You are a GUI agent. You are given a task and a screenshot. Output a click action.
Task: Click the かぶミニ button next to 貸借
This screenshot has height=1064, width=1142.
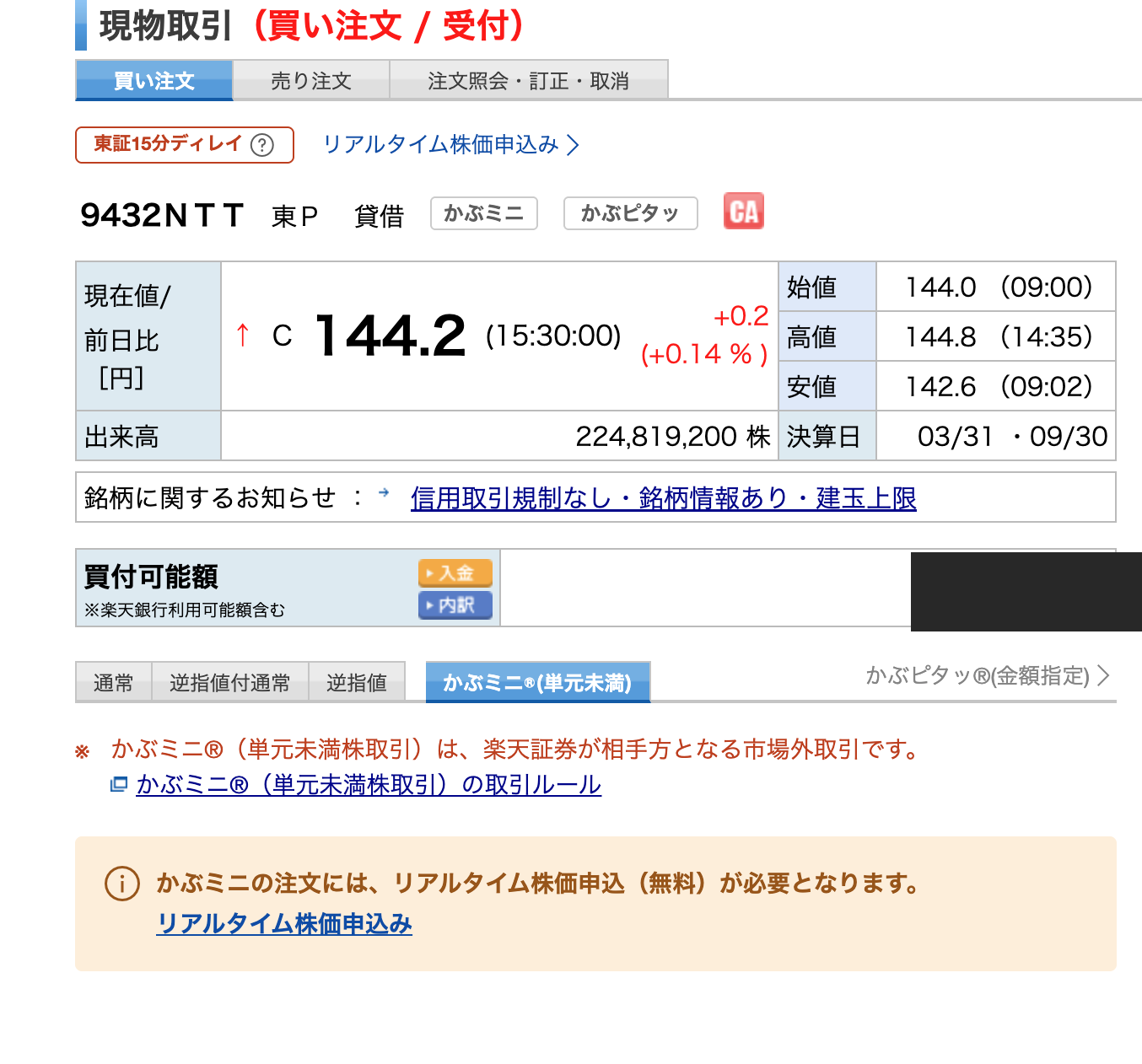point(484,213)
